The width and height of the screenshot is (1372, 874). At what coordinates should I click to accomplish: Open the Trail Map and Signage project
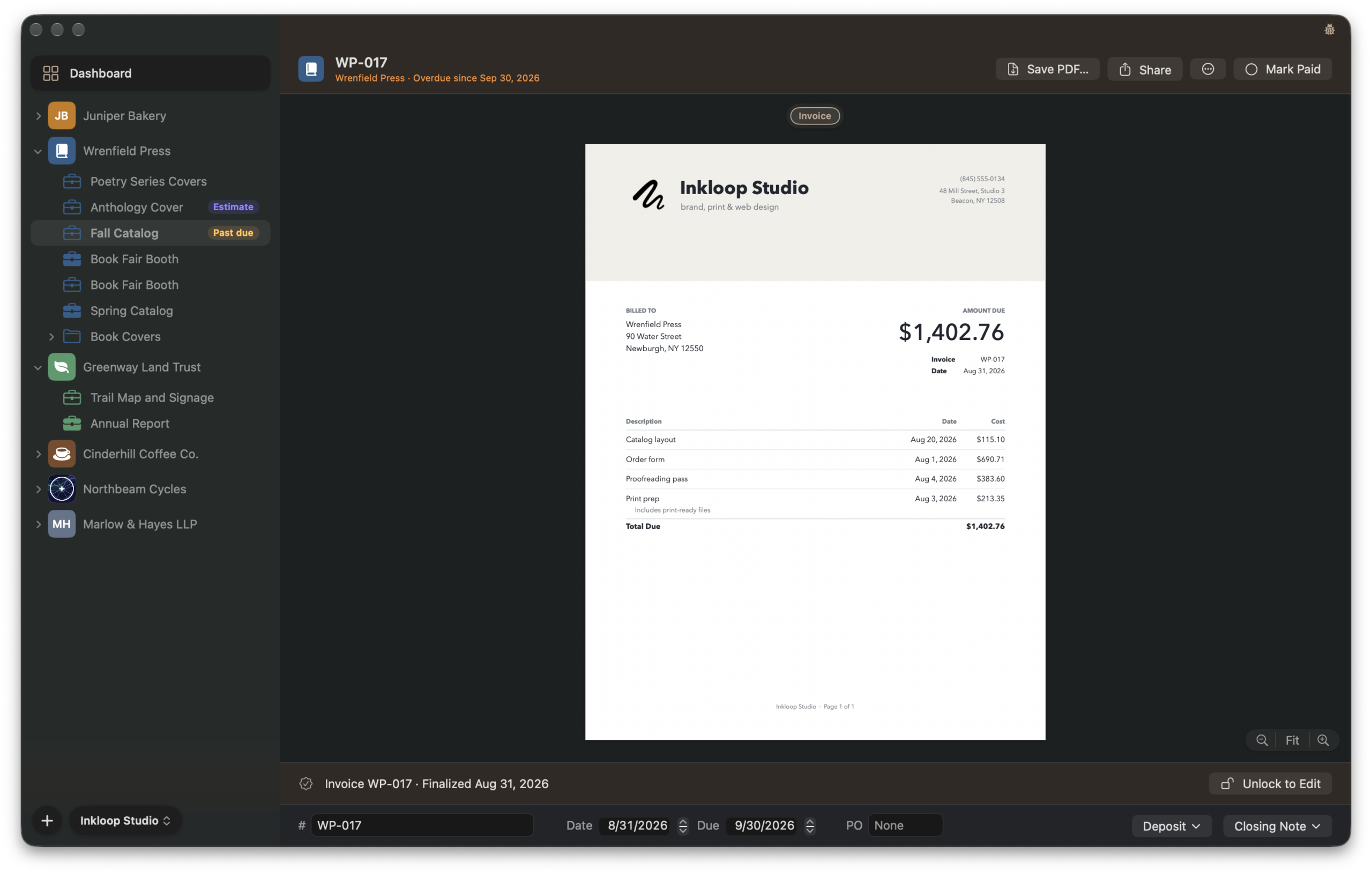(x=151, y=397)
